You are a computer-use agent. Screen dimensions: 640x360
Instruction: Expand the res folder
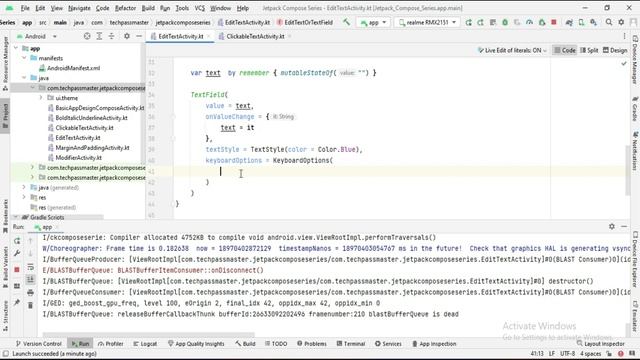click(24, 197)
